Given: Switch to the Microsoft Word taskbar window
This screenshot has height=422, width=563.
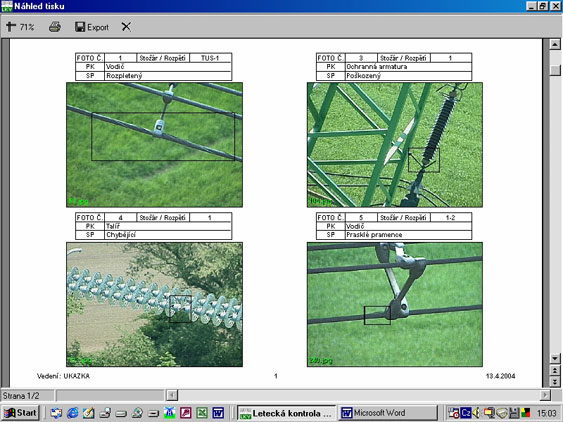Looking at the screenshot, I should (388, 413).
